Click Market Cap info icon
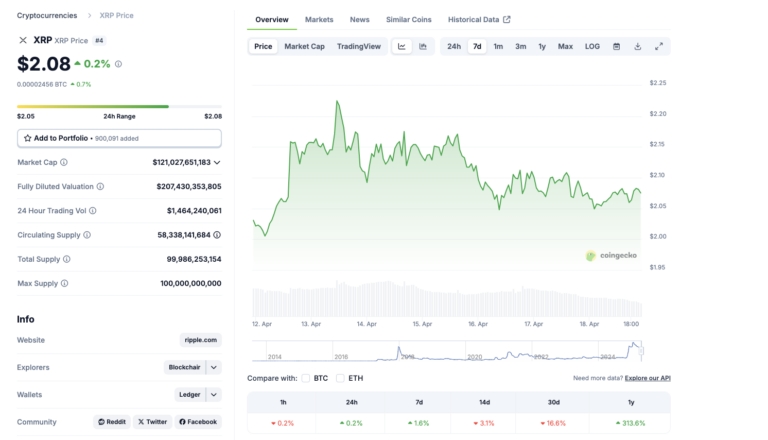Screen dimensions: 768x440 click(64, 162)
